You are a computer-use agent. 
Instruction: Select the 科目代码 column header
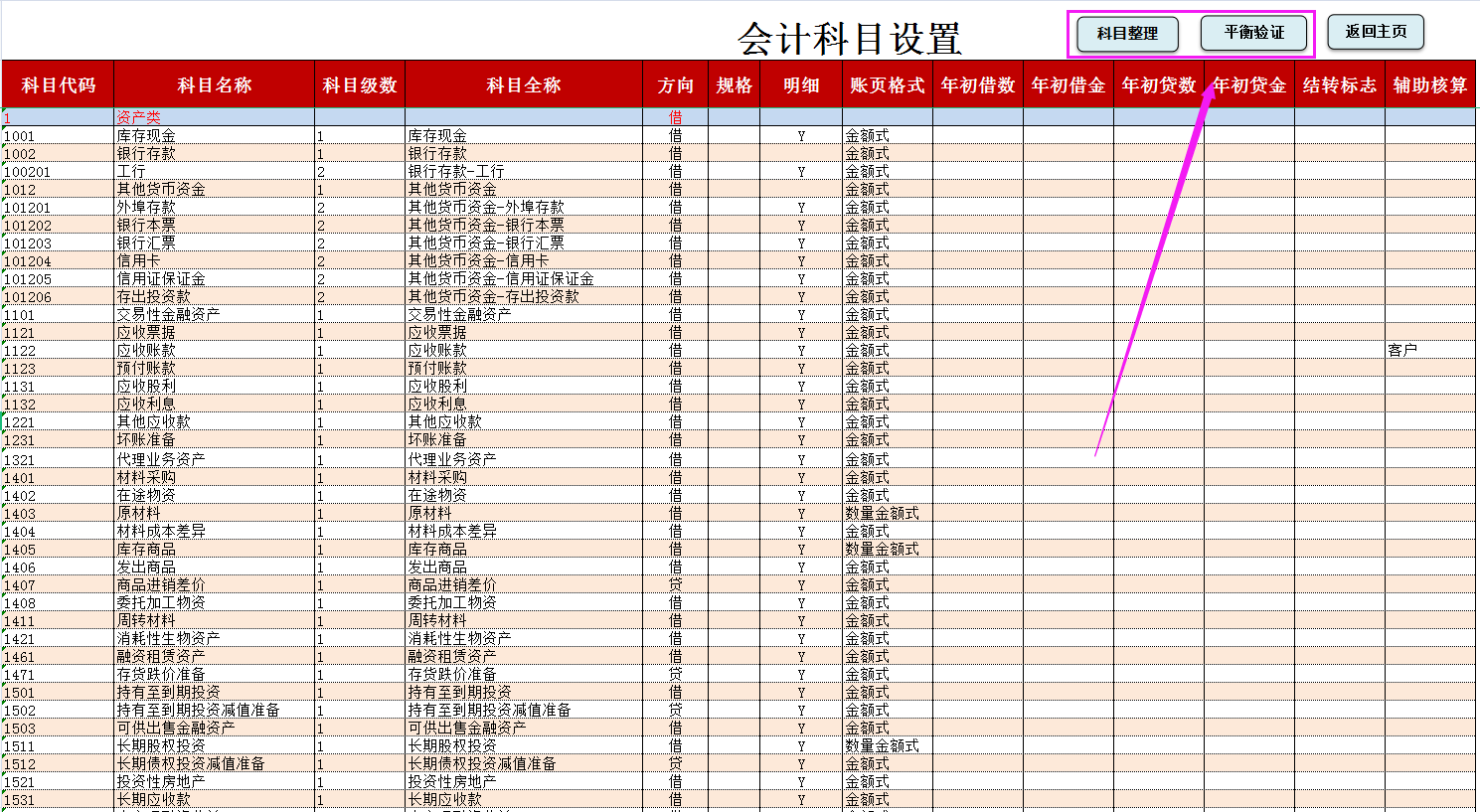[58, 85]
